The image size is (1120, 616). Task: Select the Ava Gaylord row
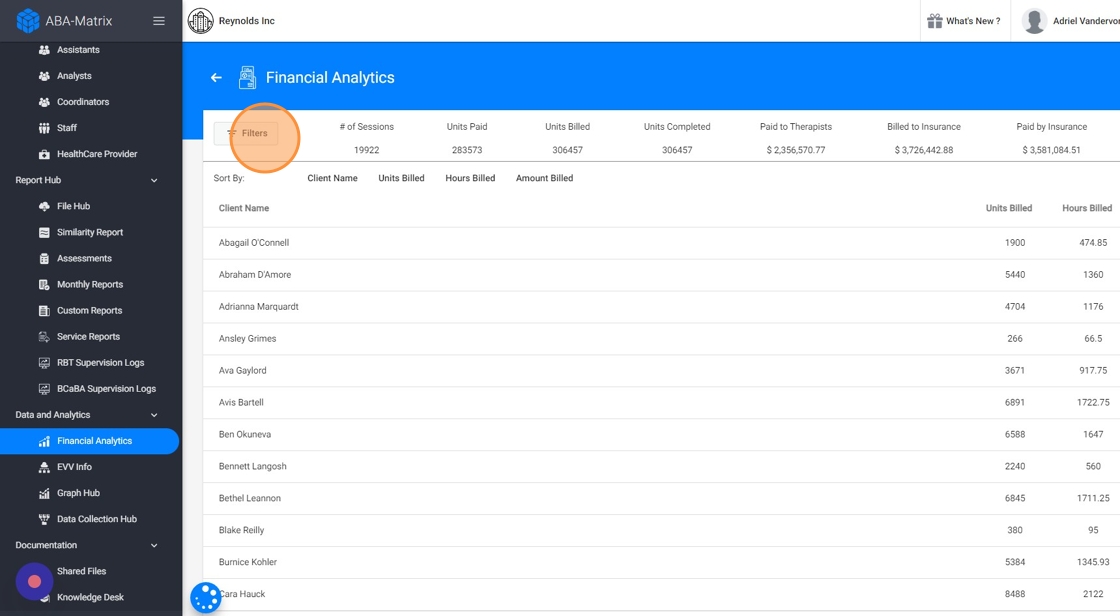pyautogui.click(x=661, y=371)
